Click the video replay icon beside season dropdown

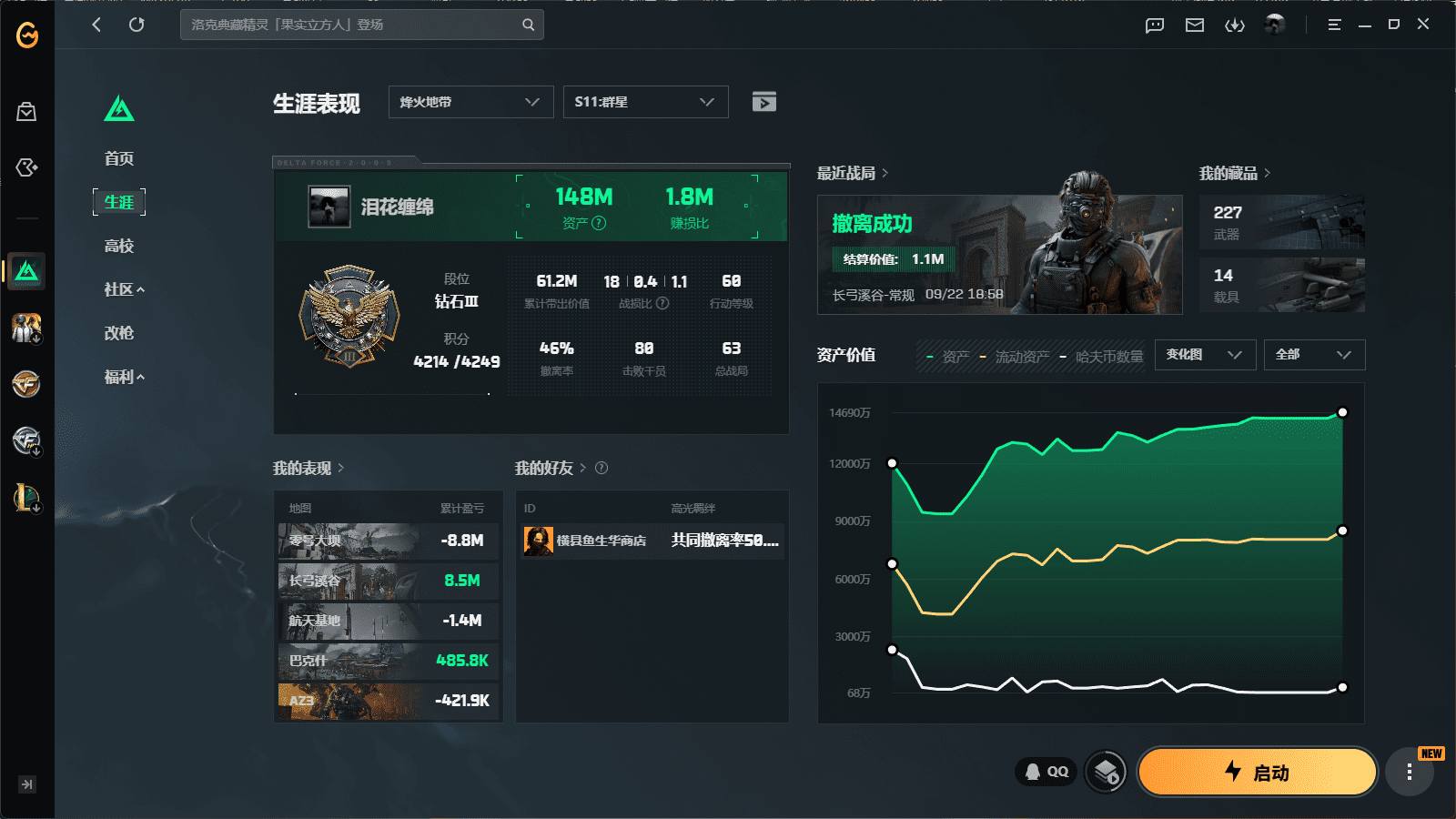(764, 102)
